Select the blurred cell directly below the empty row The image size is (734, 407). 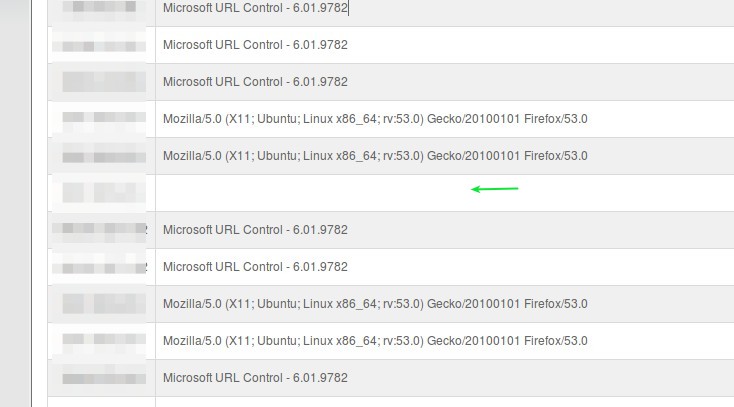point(102,230)
